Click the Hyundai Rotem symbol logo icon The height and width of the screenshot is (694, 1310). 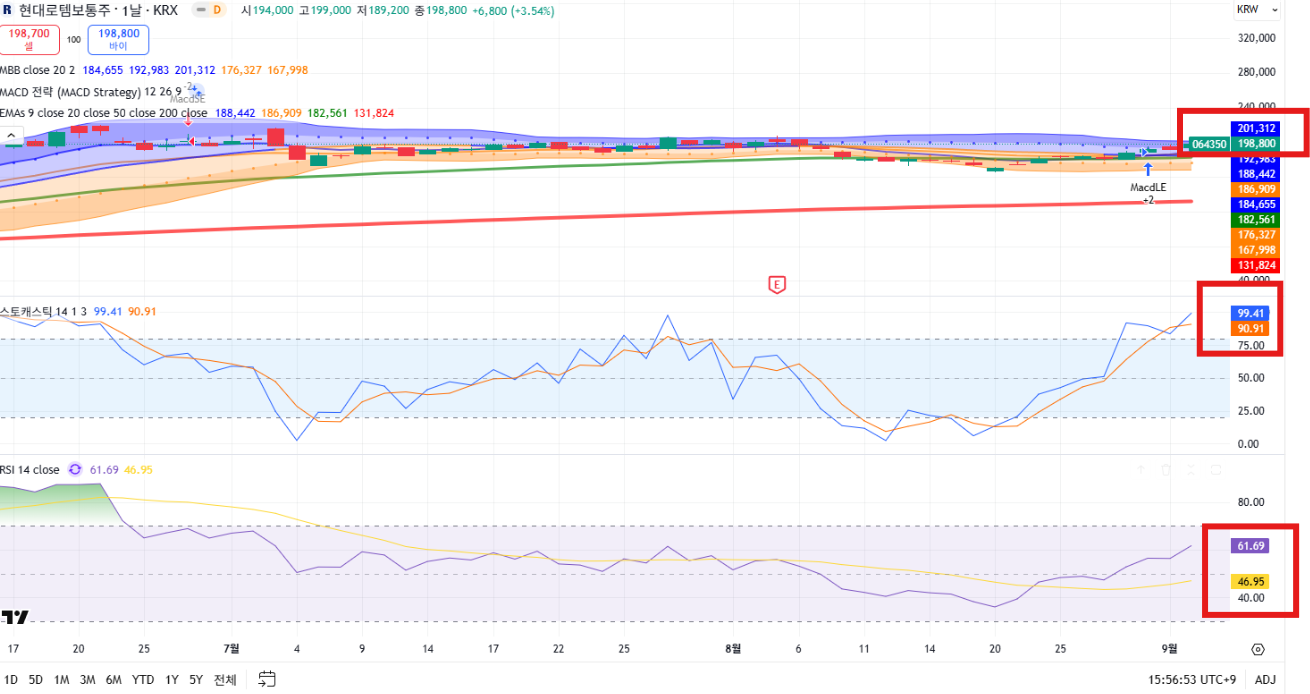click(x=8, y=11)
